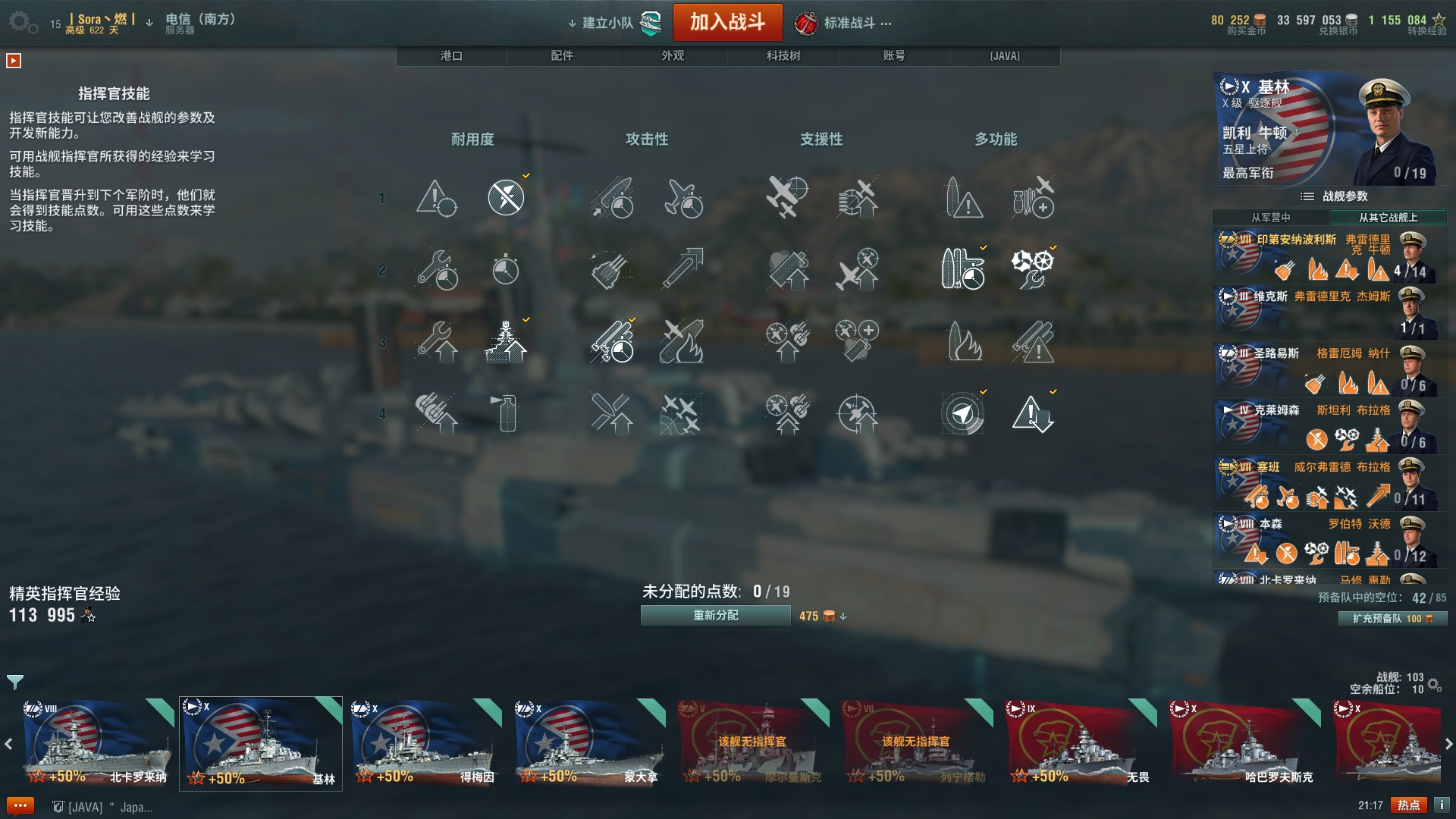
Task: Click the 加入战斗 battle button
Action: tap(727, 22)
